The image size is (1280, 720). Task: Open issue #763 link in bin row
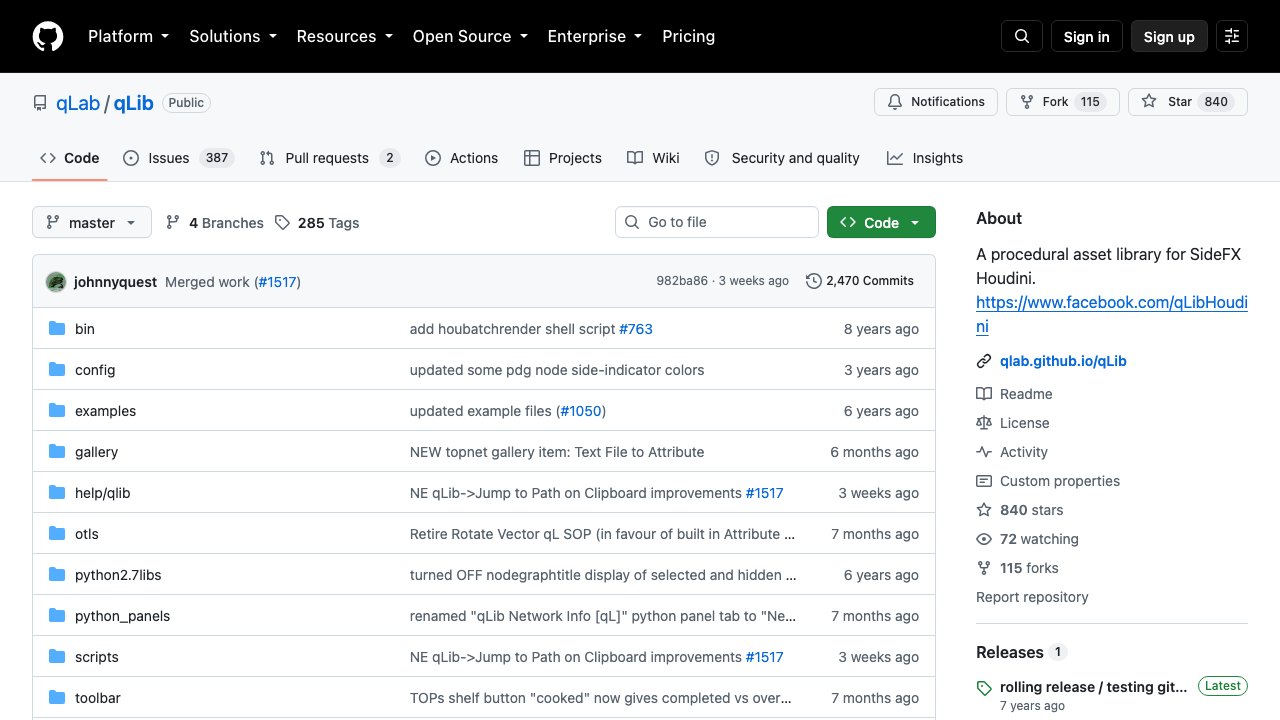636,329
